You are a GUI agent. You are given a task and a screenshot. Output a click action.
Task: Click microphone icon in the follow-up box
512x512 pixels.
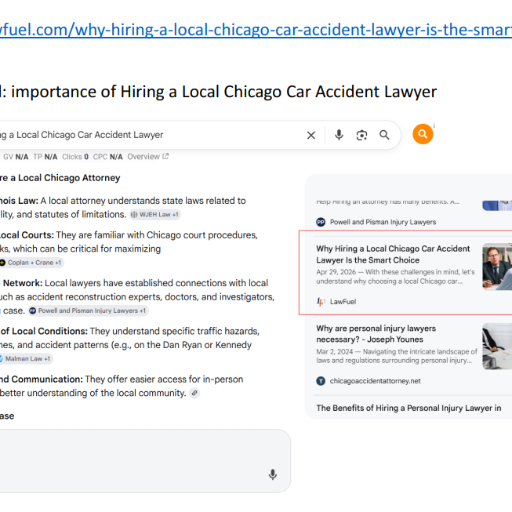(x=273, y=474)
